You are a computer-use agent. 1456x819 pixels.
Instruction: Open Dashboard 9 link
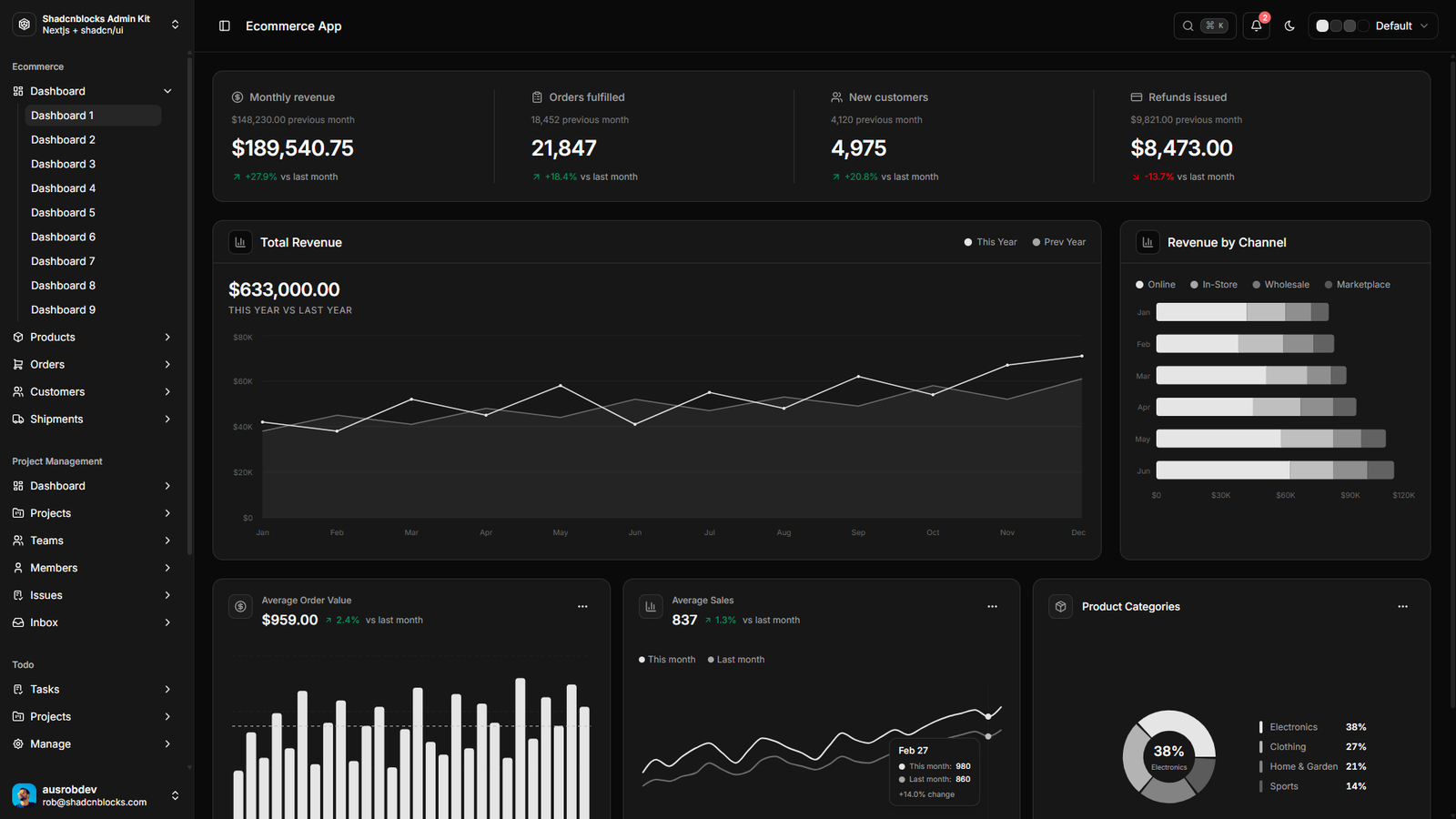94,309
